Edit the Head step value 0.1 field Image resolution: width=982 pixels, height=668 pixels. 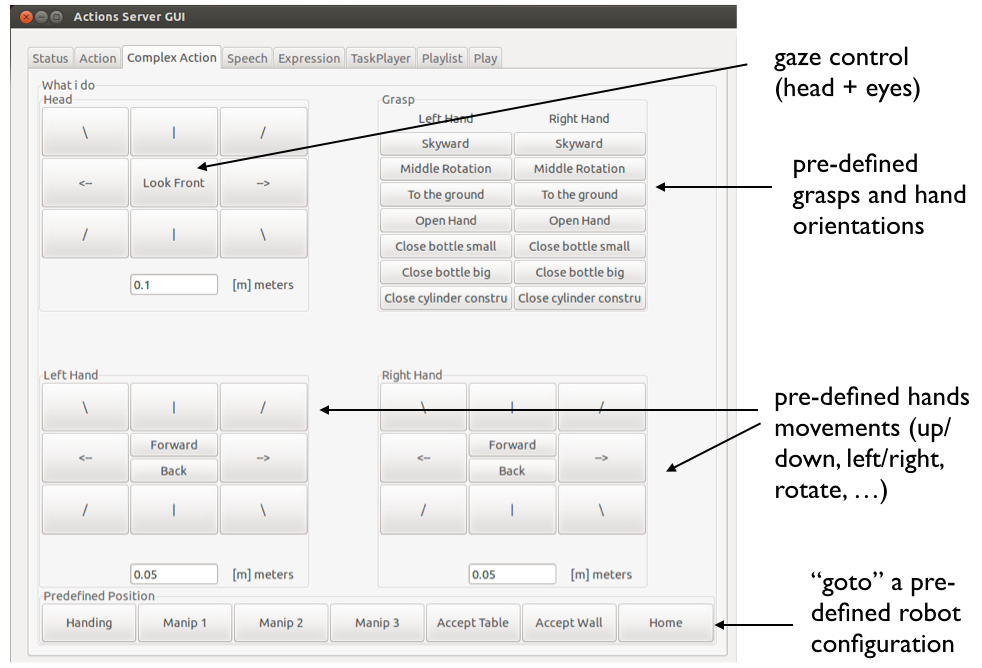(x=173, y=285)
